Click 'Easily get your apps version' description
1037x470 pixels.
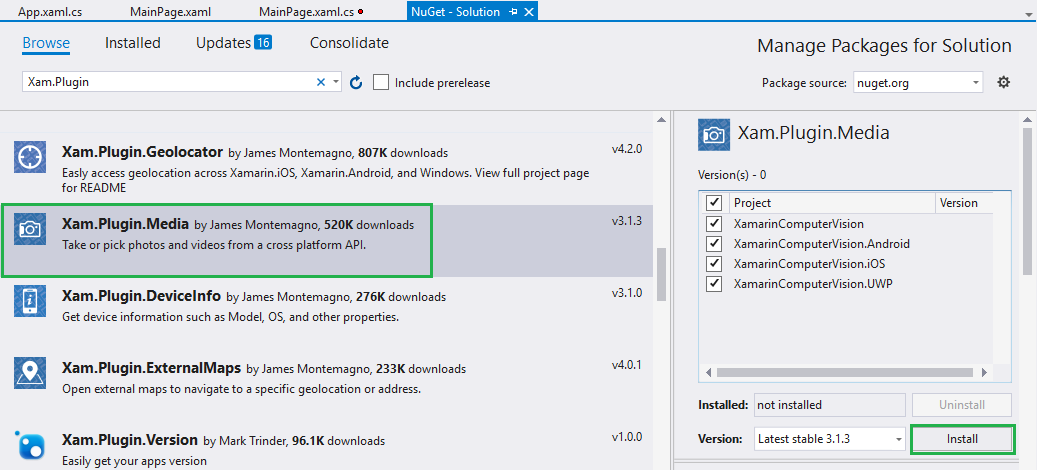pos(134,461)
